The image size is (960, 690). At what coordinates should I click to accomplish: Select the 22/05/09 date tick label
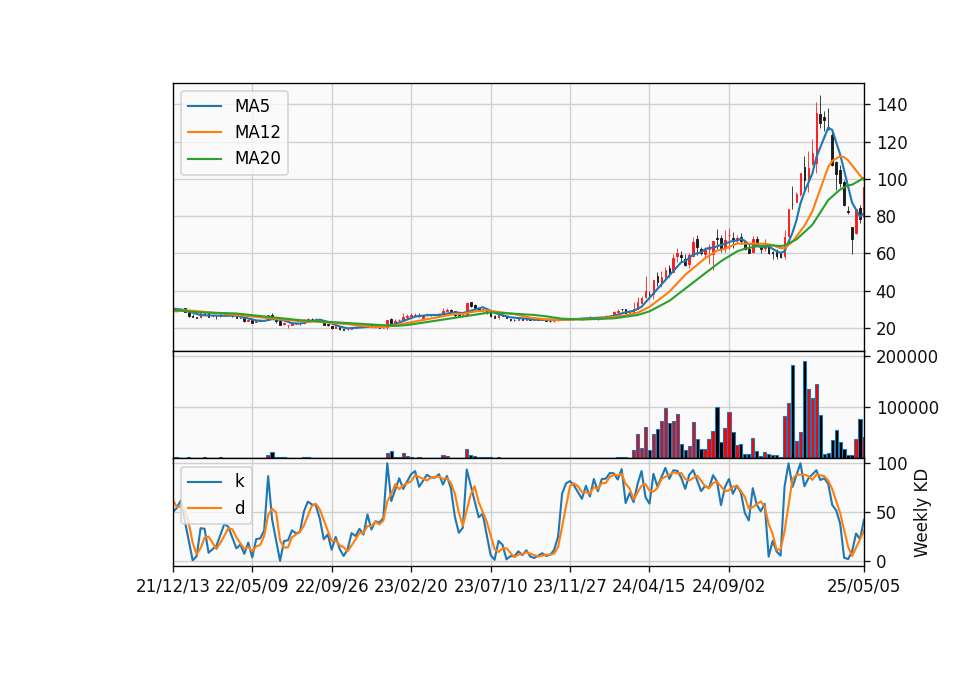click(x=252, y=586)
